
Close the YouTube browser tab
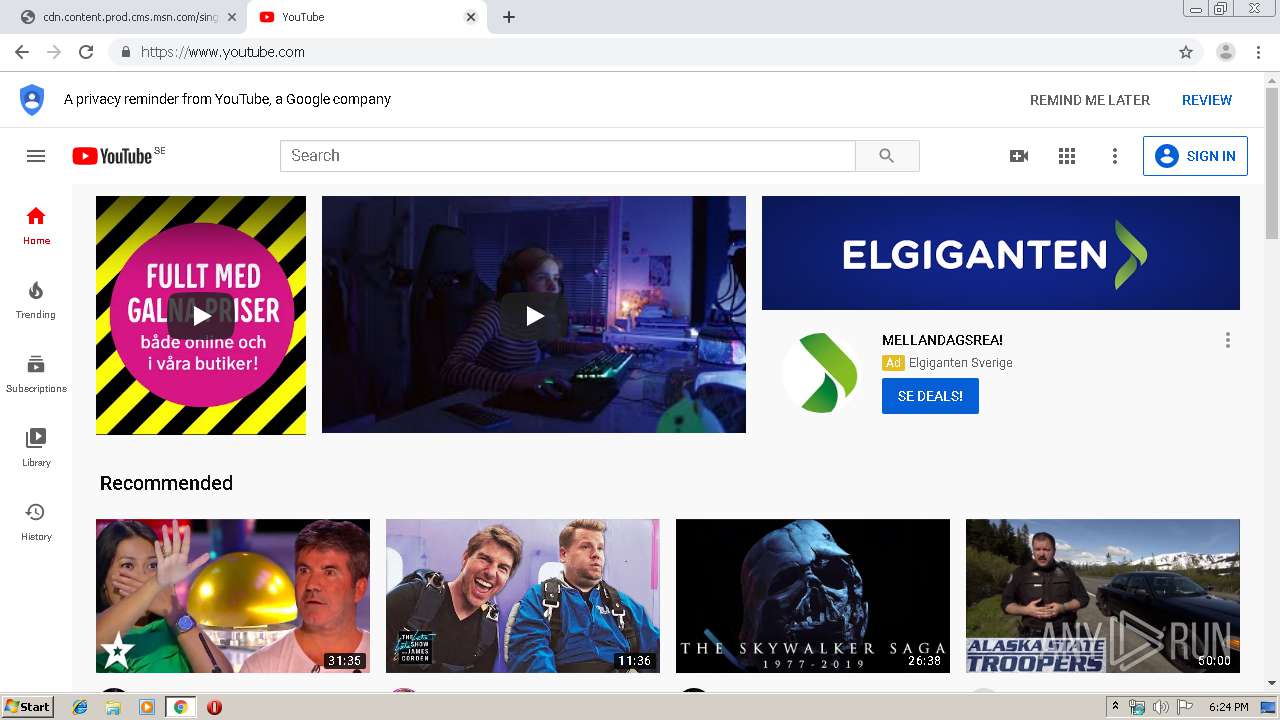tap(471, 17)
